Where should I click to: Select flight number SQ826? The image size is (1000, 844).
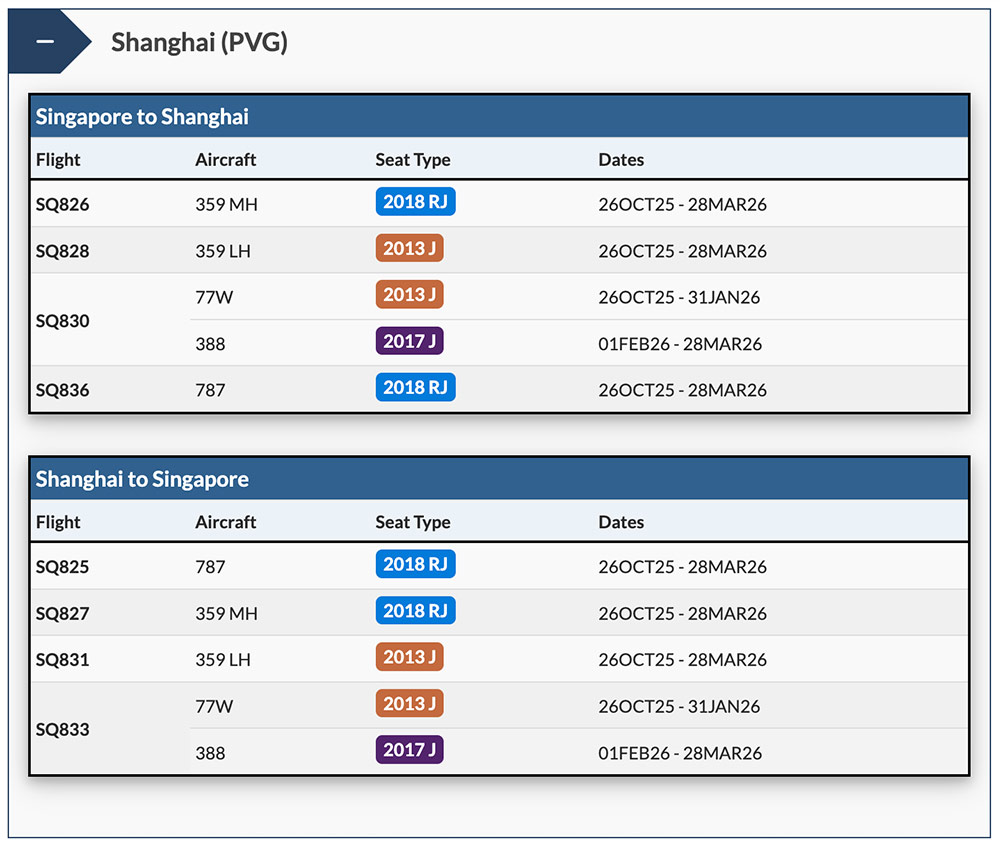click(x=62, y=205)
